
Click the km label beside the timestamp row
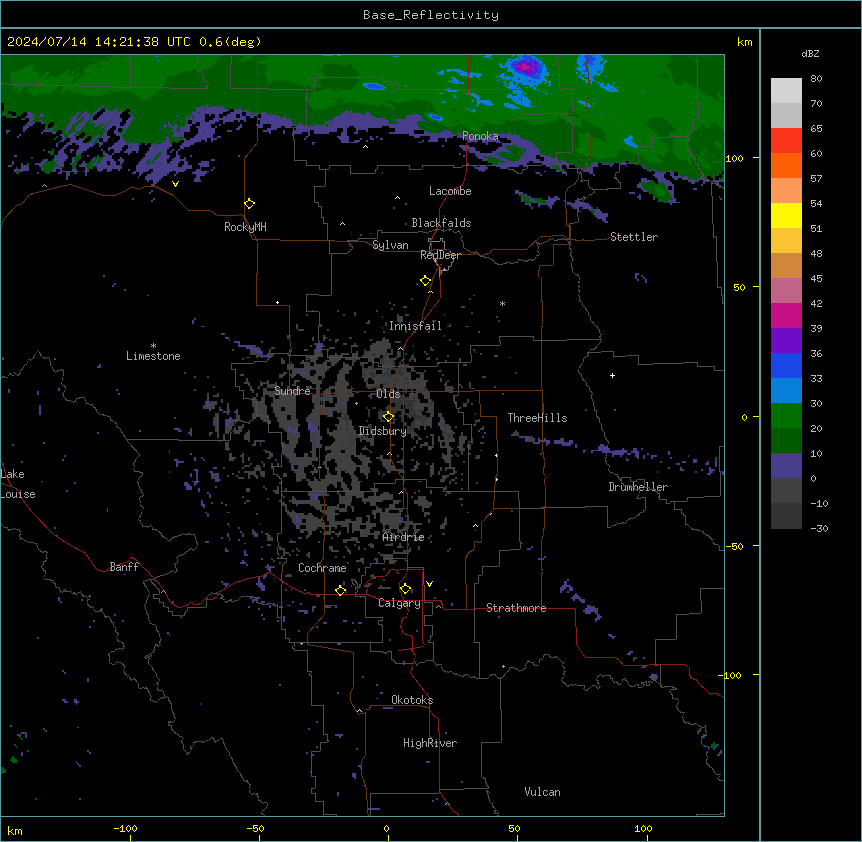click(744, 42)
